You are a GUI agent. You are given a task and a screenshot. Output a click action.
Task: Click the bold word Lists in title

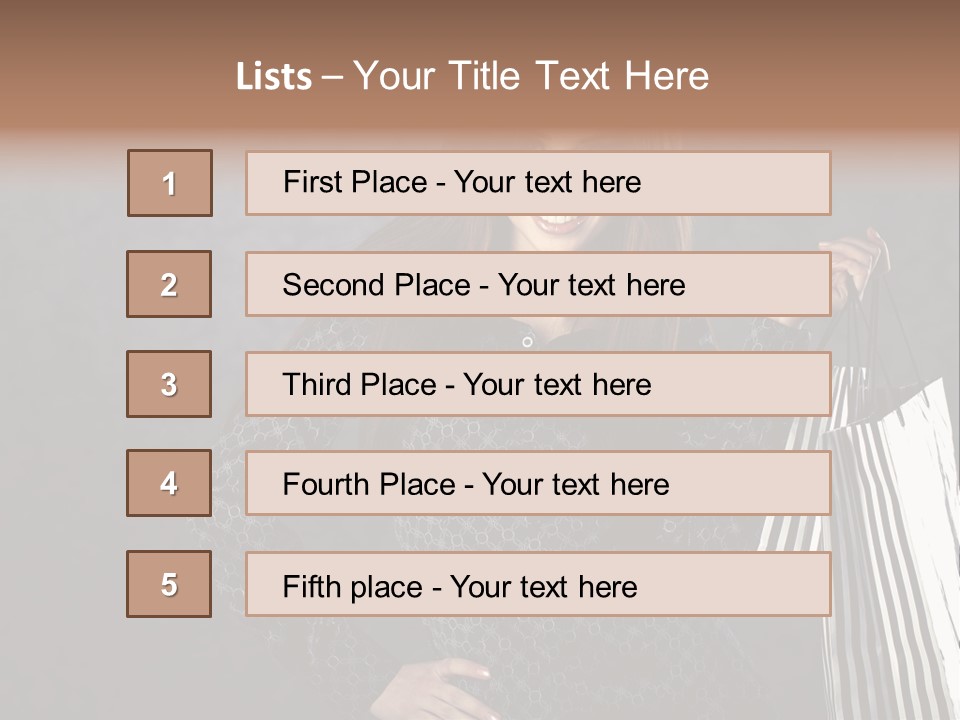(274, 77)
